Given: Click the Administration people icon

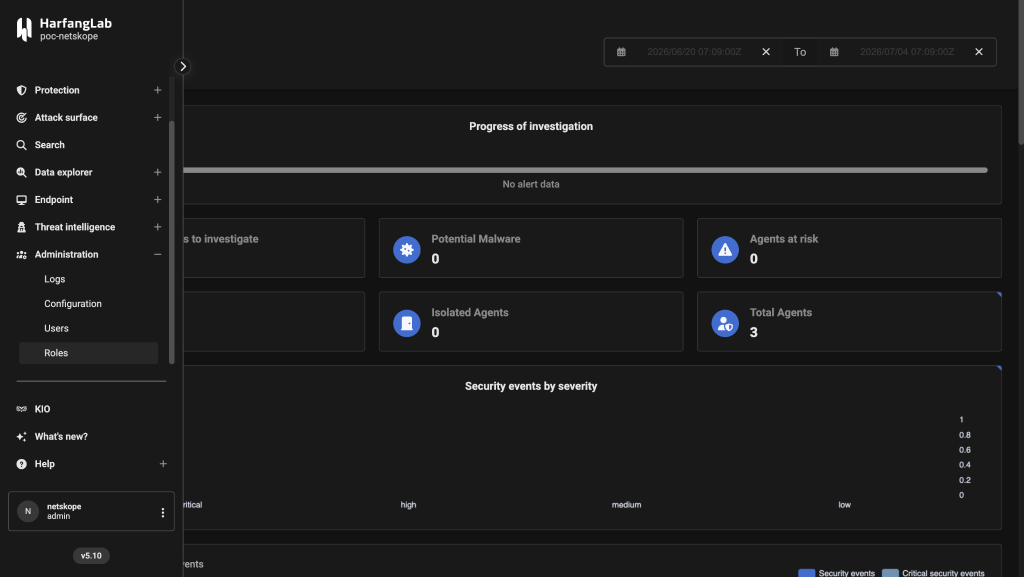Looking at the screenshot, I should [22, 255].
